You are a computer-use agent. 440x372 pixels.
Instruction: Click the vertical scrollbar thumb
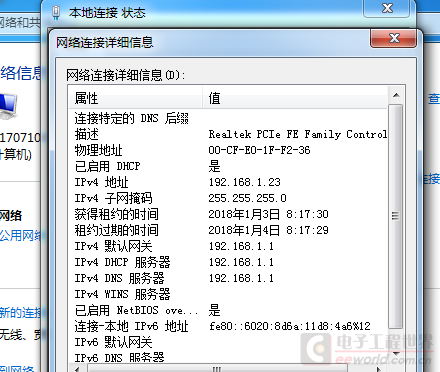point(396,216)
